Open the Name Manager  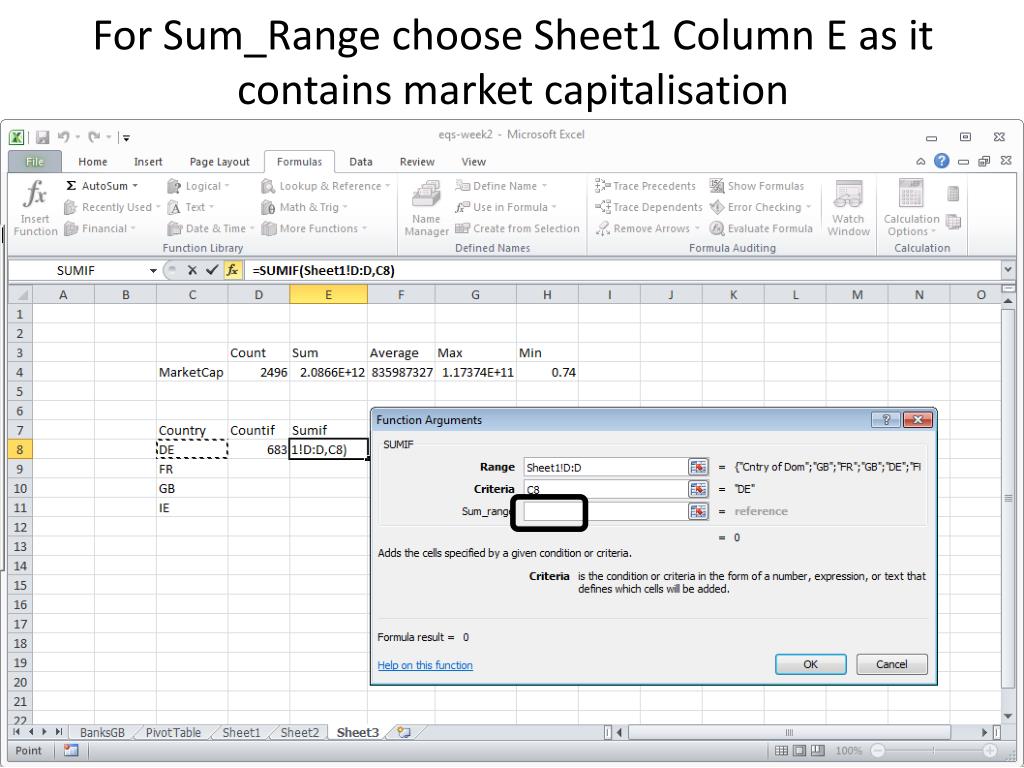point(426,208)
